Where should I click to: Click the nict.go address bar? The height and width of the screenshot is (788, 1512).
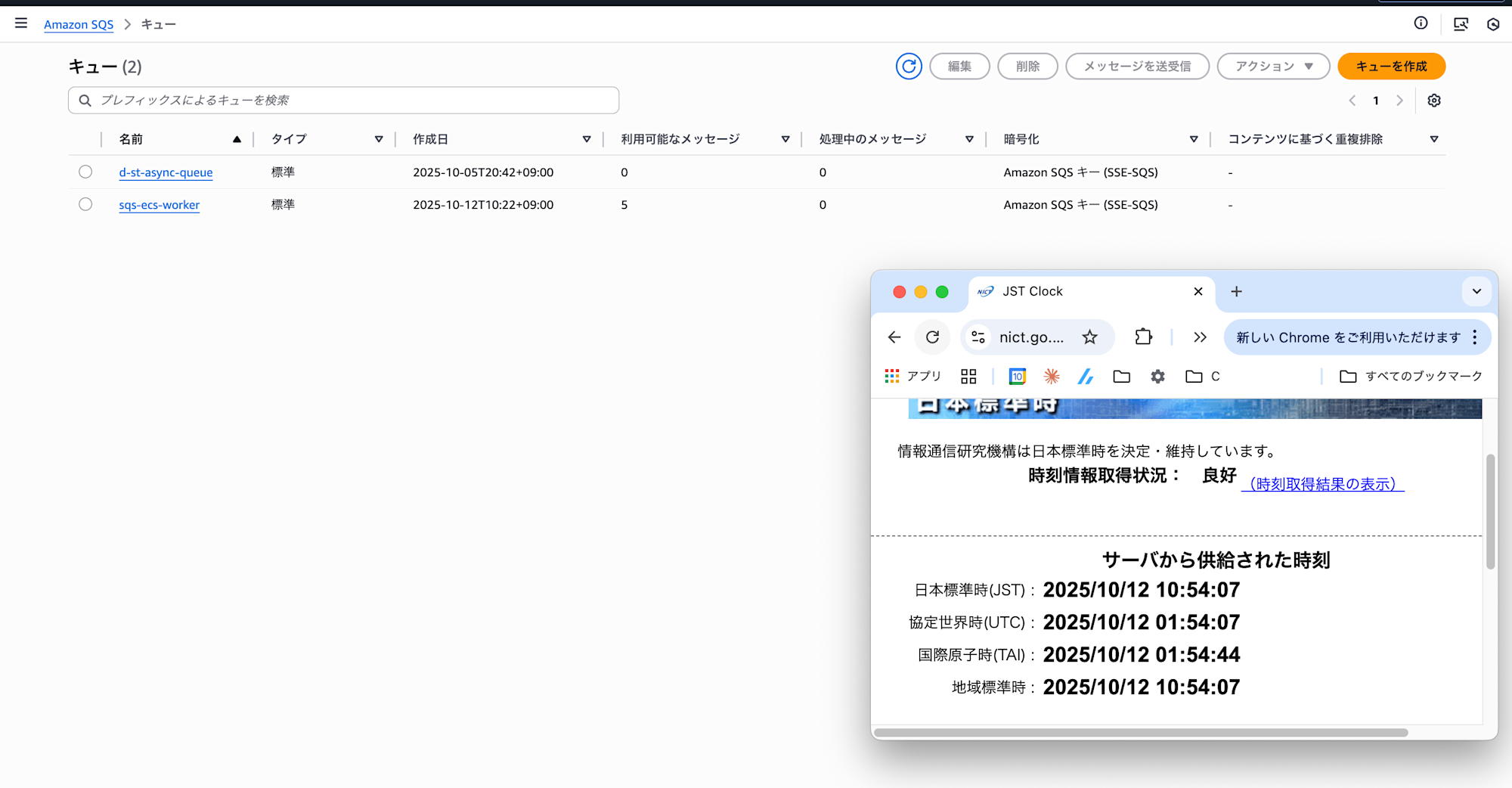[1031, 337]
